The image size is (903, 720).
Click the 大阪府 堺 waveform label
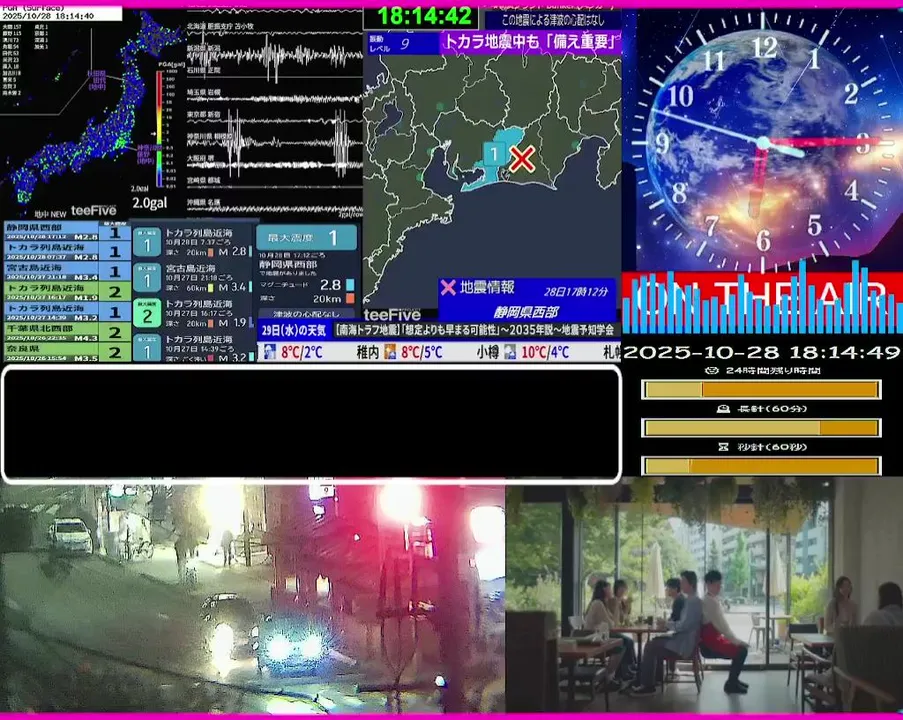(x=200, y=157)
